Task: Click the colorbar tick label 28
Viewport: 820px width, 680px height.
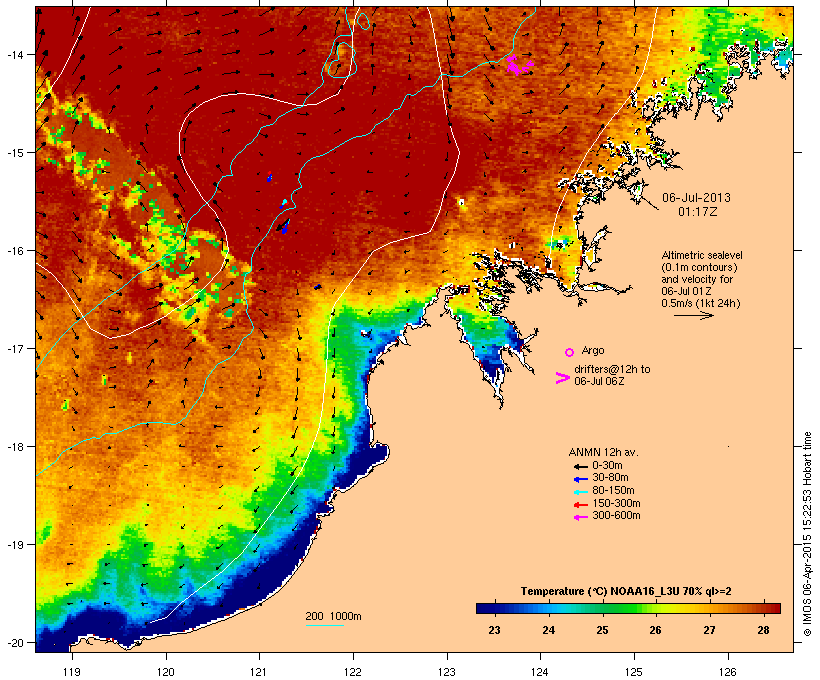Action: point(763,630)
